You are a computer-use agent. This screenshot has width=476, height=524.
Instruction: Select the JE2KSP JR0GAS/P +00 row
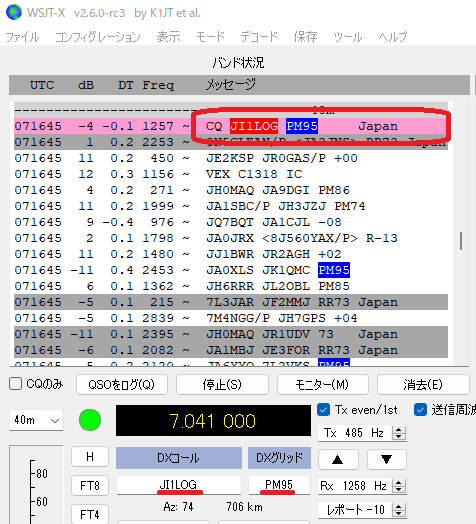(231, 158)
